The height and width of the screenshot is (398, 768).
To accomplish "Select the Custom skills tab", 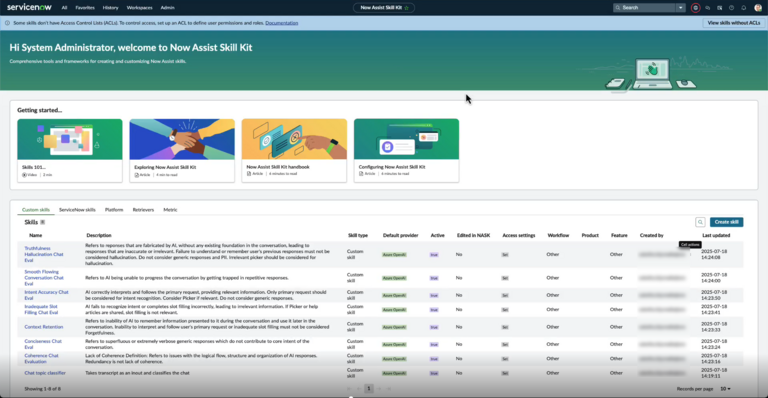I will pos(36,210).
